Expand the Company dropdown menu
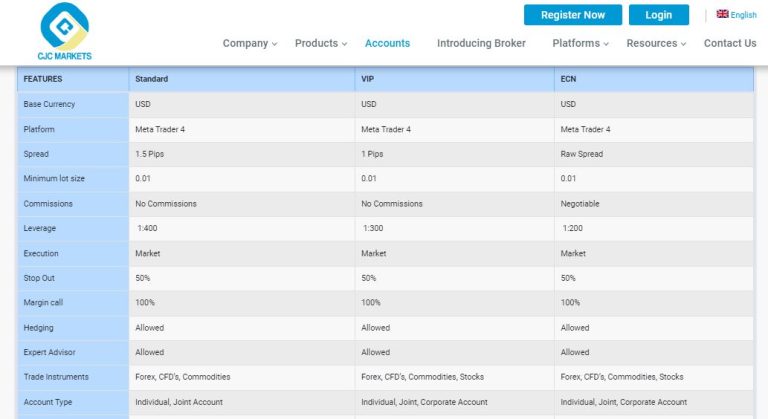The image size is (768, 419). coord(250,43)
